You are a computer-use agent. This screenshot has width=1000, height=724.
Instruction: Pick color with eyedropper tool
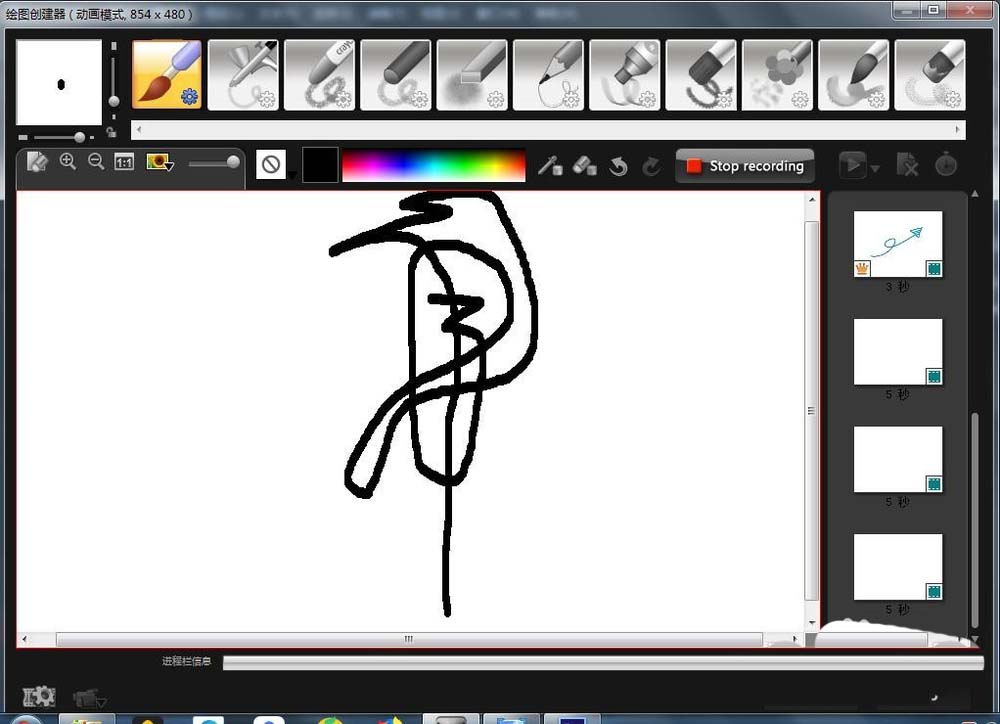549,166
